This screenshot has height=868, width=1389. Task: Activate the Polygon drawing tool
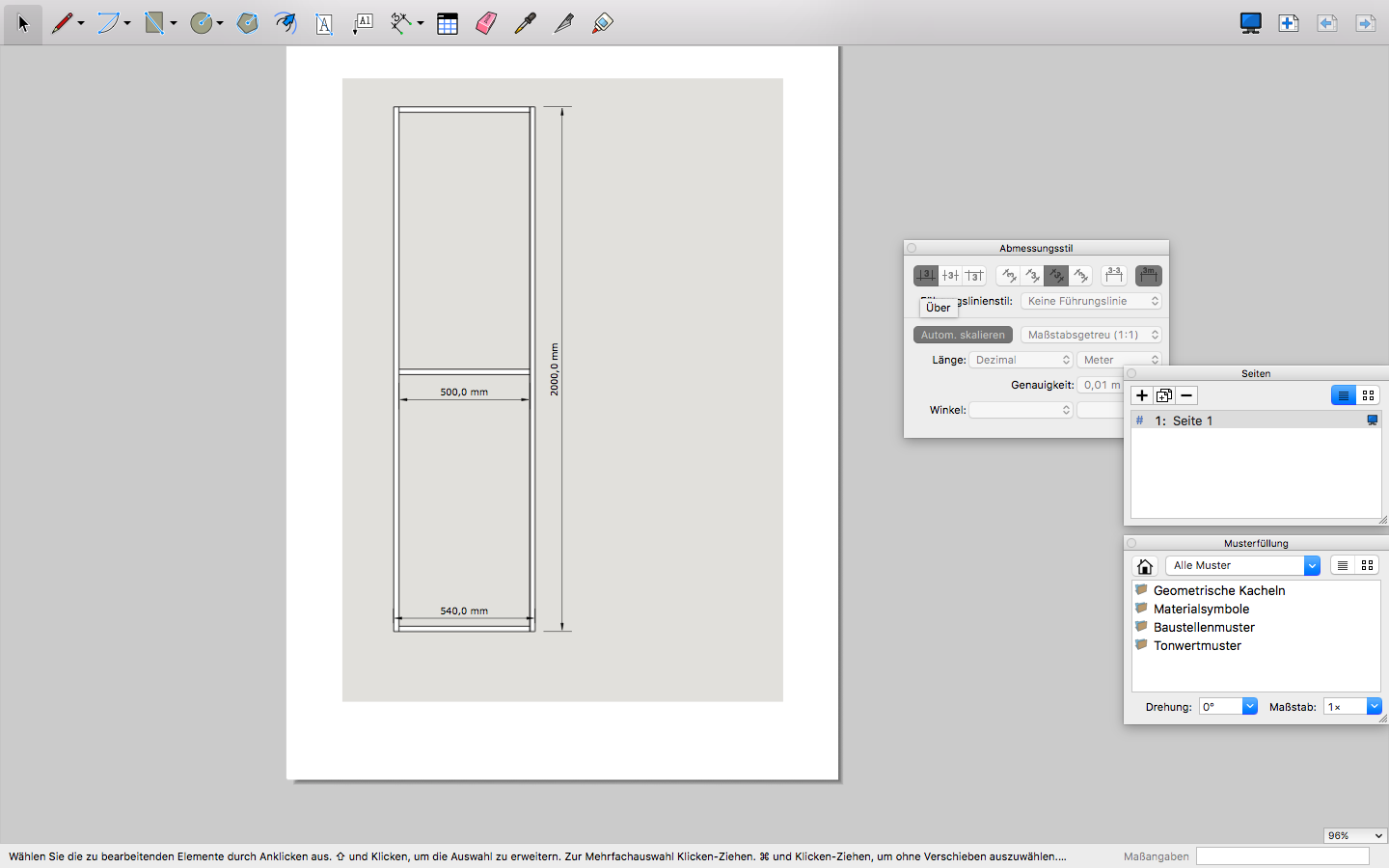pos(247,23)
